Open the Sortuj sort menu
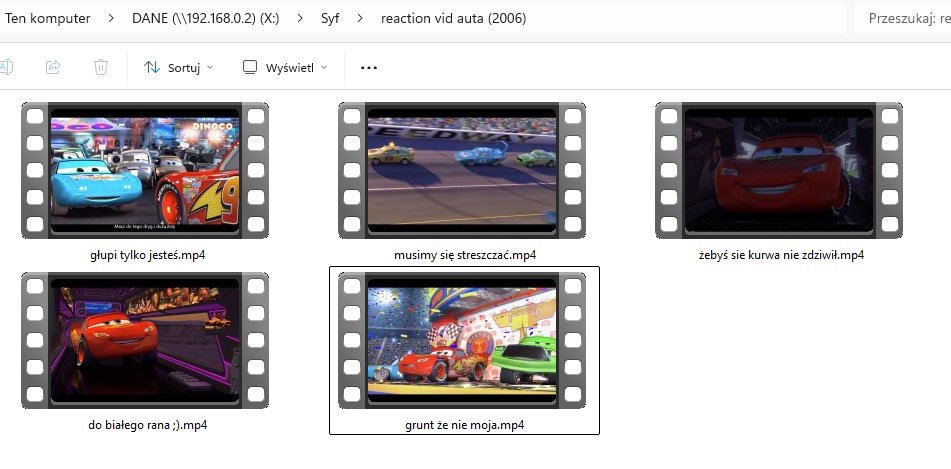 (178, 67)
